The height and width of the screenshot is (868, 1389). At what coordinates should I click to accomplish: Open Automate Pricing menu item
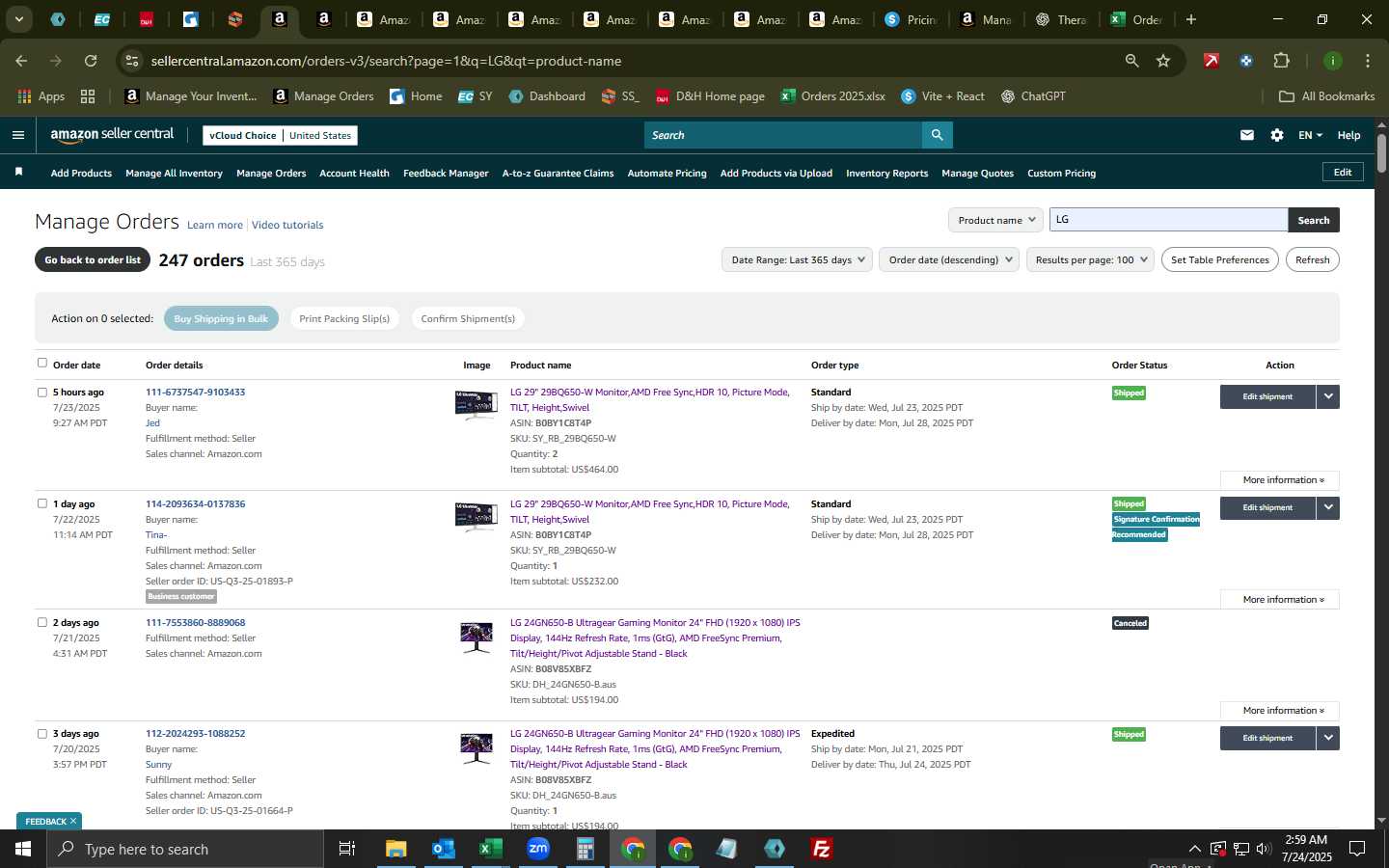[x=667, y=173]
